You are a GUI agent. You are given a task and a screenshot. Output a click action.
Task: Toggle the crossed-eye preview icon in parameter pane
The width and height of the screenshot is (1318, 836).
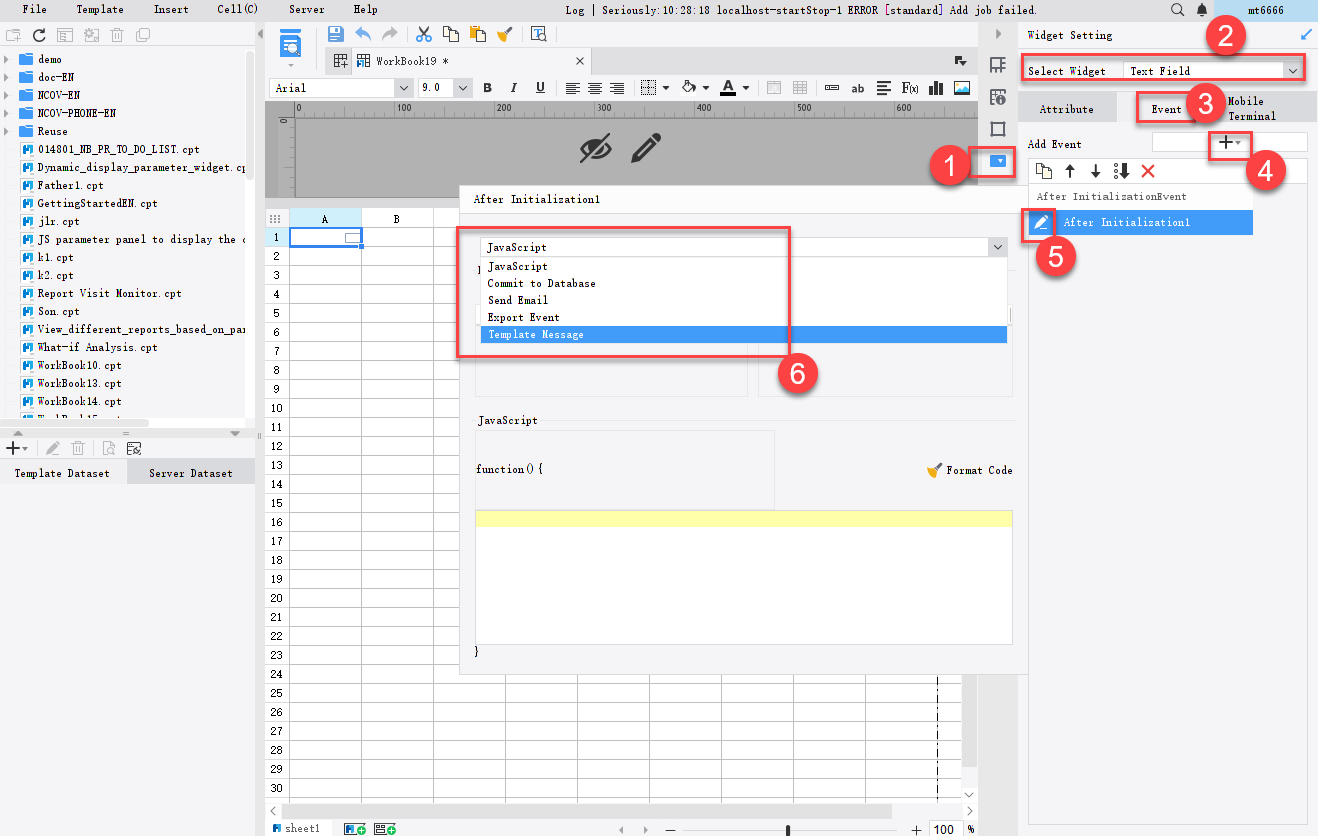pos(595,148)
